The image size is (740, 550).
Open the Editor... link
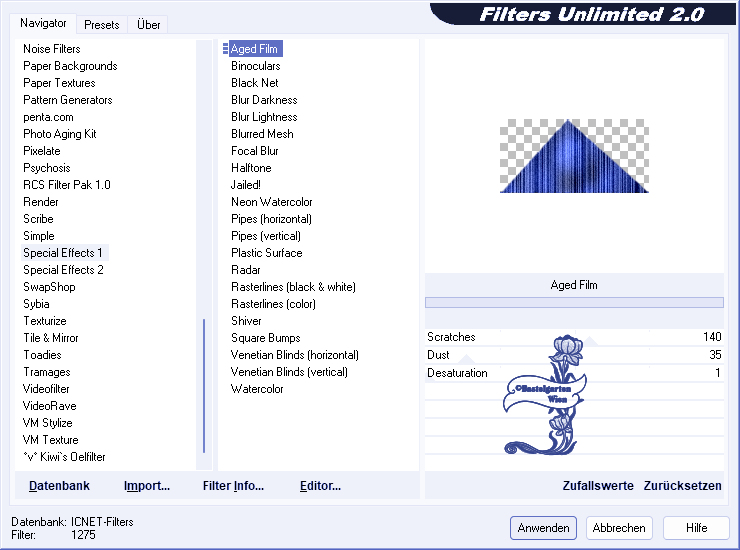click(x=320, y=486)
